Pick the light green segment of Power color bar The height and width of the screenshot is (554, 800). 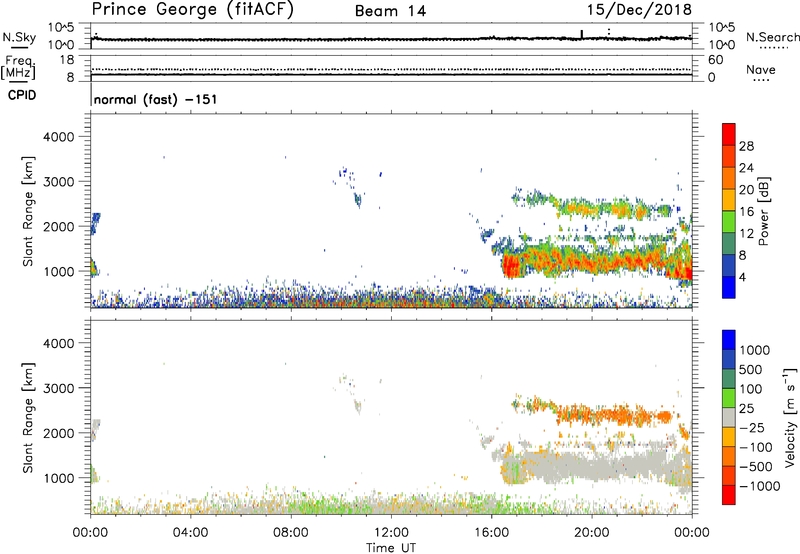click(x=729, y=222)
